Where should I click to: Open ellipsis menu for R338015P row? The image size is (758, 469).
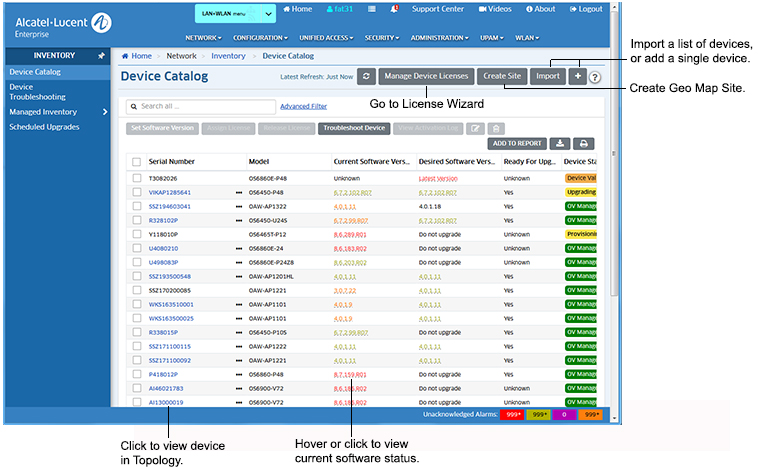[x=239, y=333]
